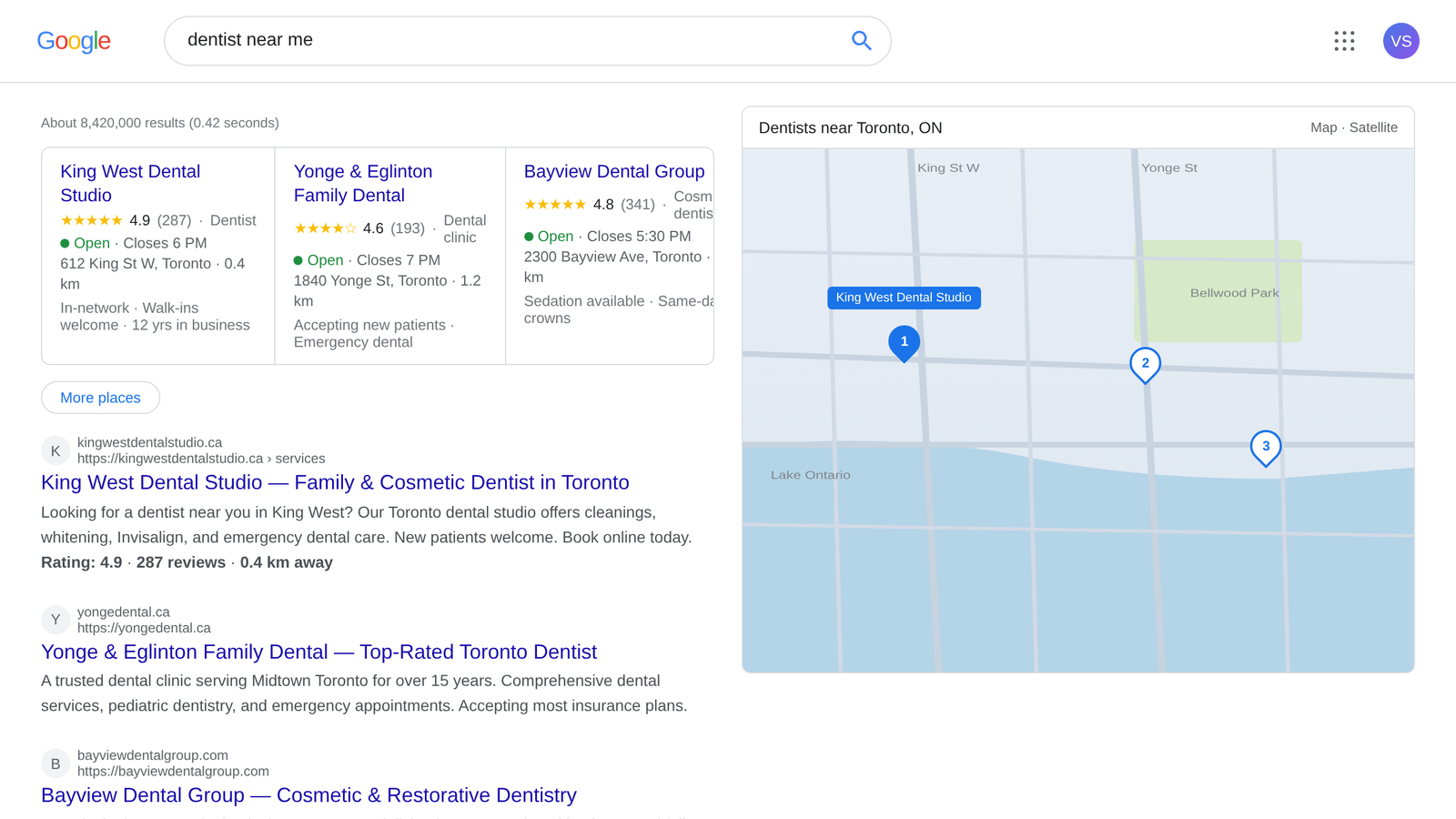Select map pin number 3
The width and height of the screenshot is (1456, 819).
(1265, 448)
